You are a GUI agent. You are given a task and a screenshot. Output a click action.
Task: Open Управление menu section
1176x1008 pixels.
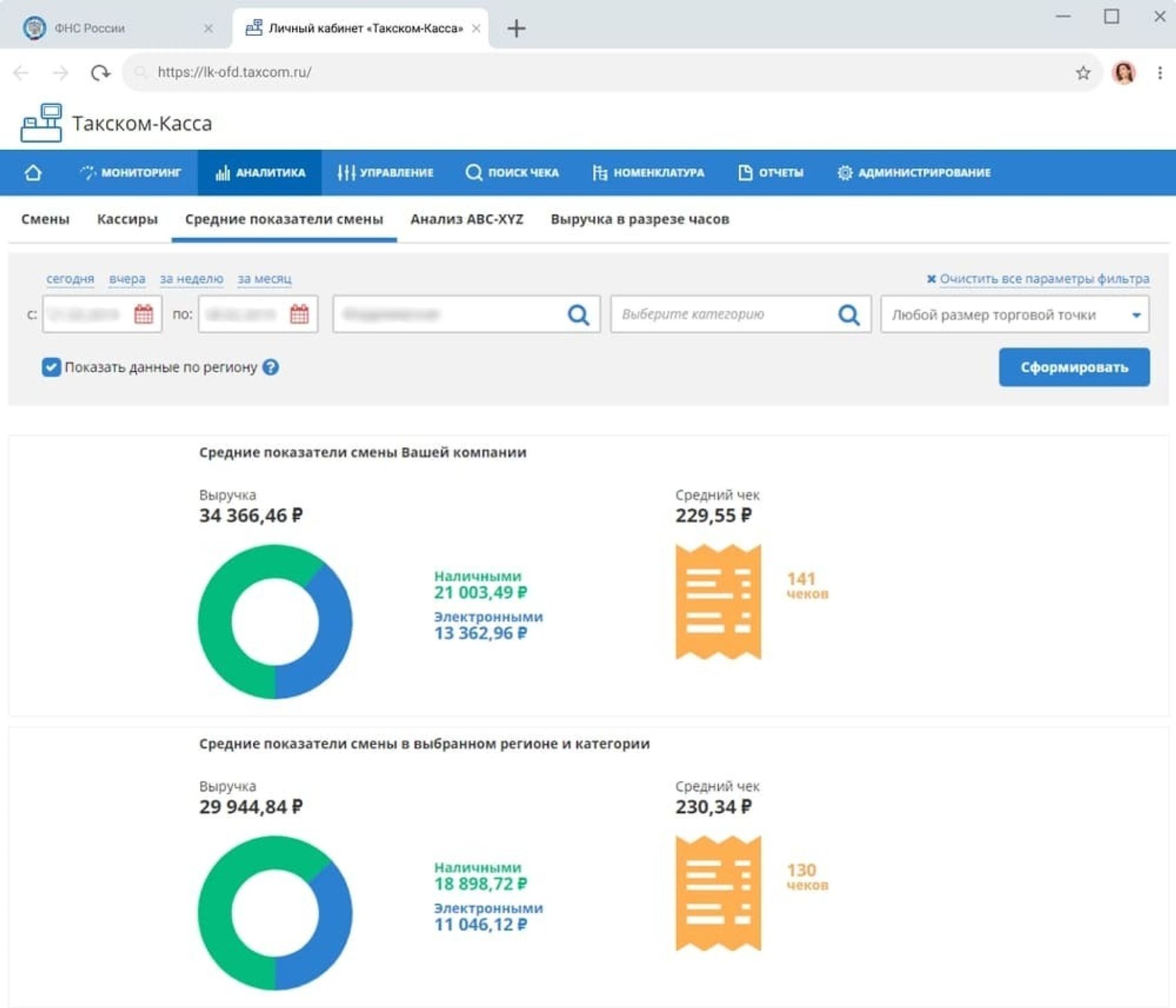pyautogui.click(x=385, y=172)
